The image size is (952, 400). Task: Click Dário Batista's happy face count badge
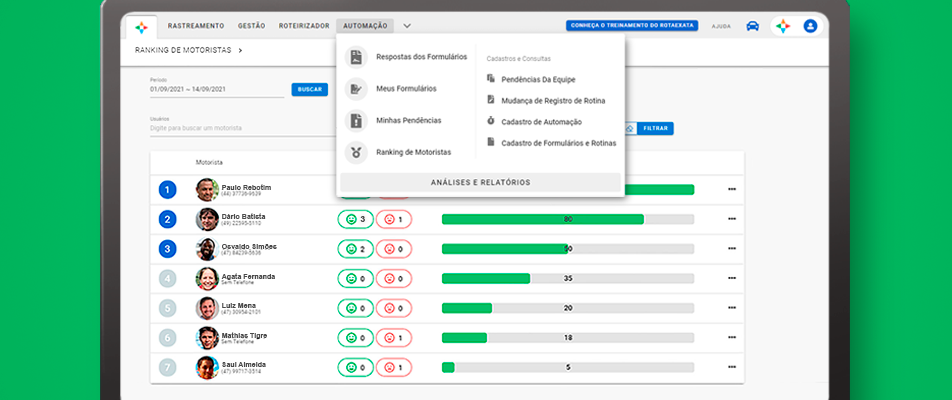click(355, 219)
